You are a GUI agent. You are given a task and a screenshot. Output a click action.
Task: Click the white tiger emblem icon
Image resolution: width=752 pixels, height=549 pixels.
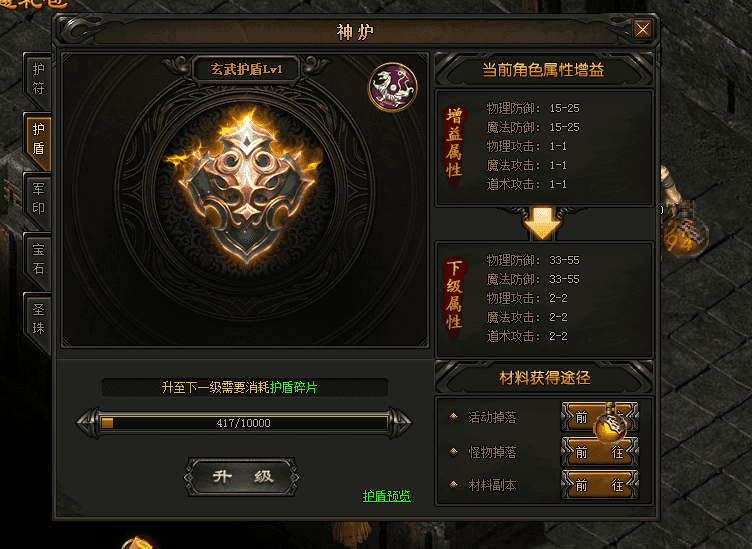[x=392, y=87]
